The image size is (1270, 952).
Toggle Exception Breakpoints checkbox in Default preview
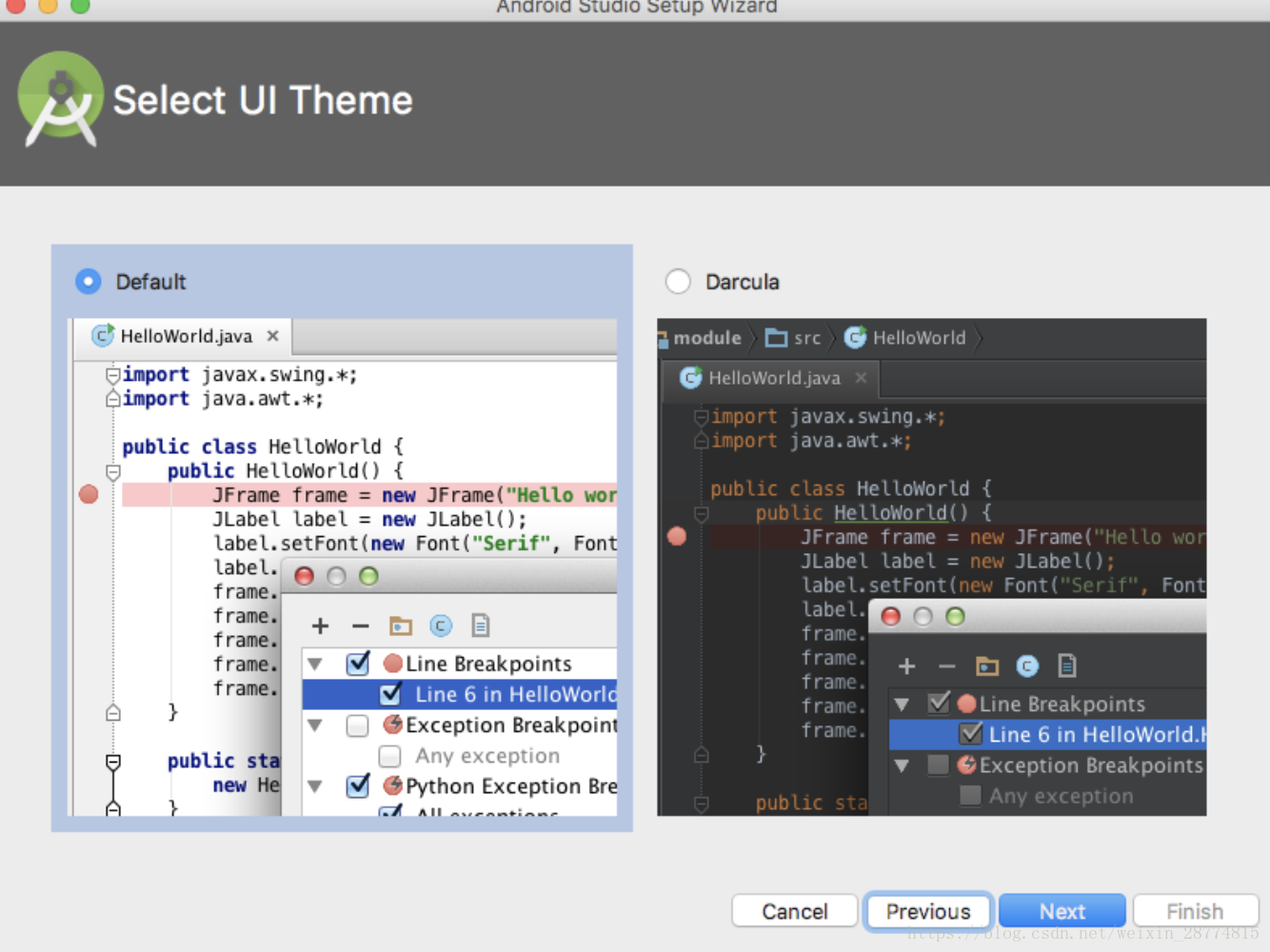tap(358, 725)
